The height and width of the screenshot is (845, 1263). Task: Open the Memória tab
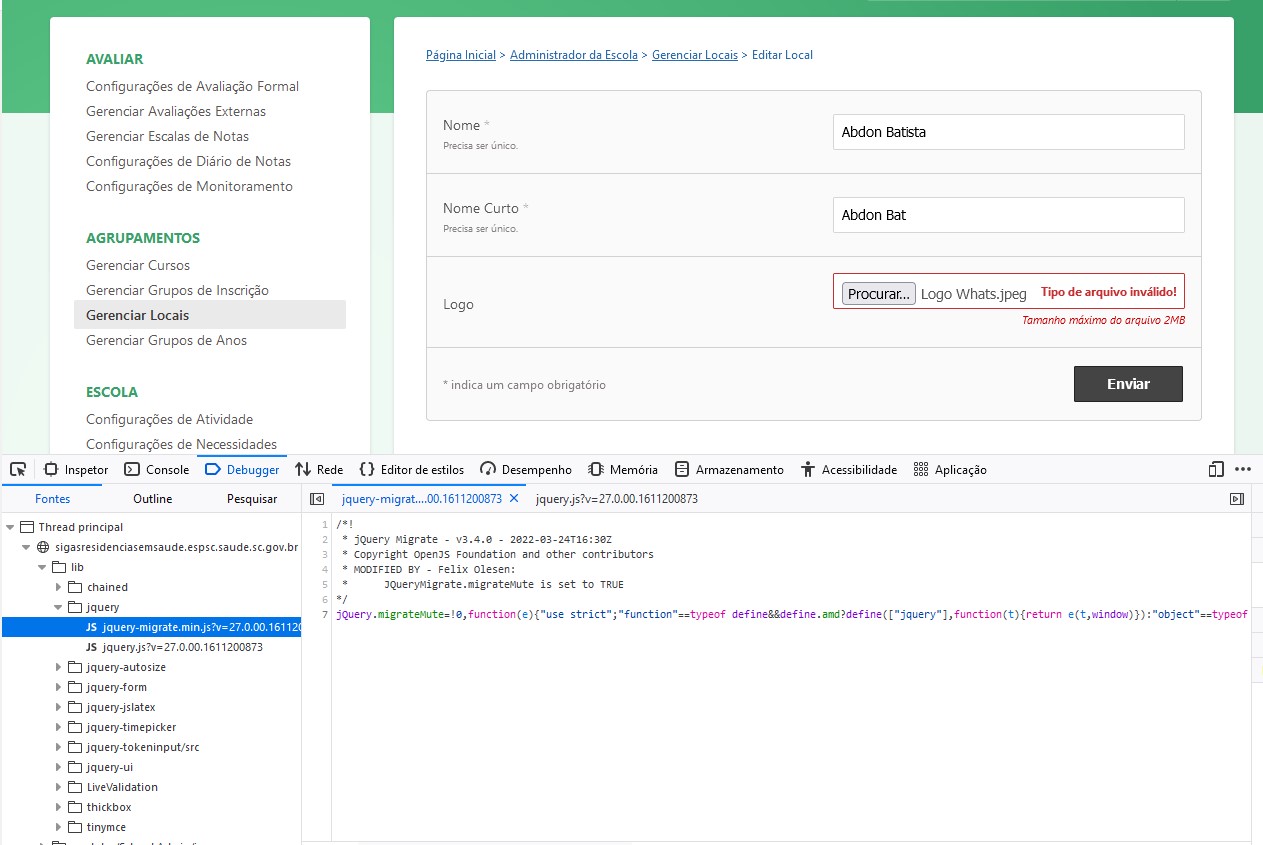point(623,469)
